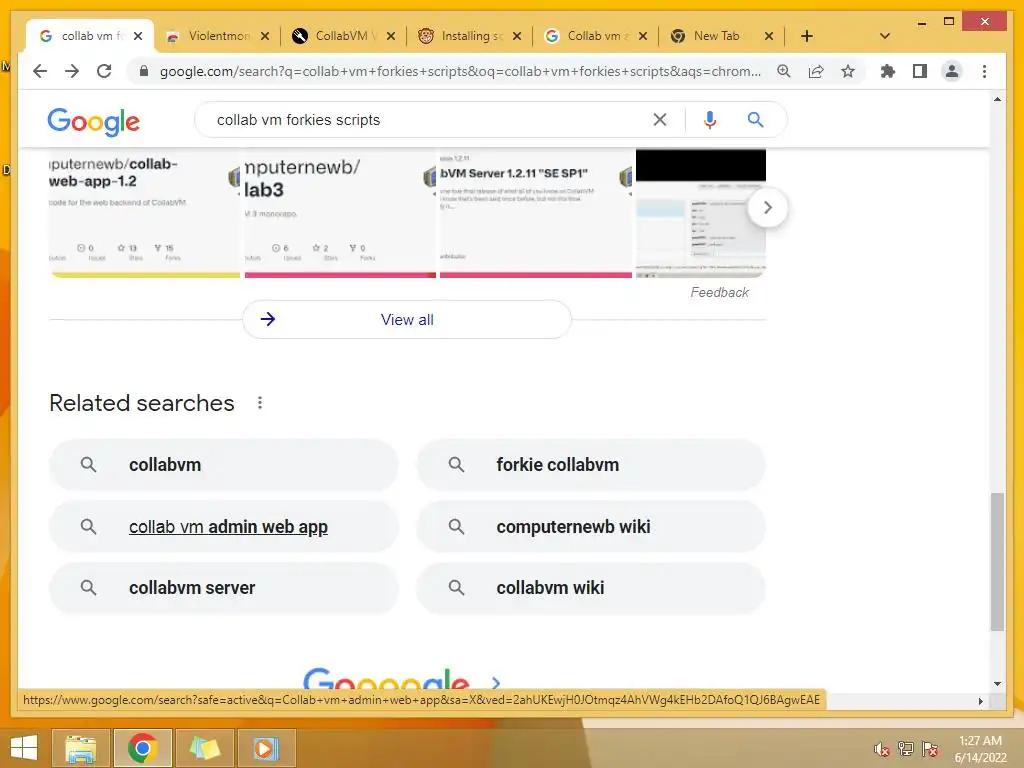Go forward to the next page
This screenshot has width=1024, height=768.
(72, 71)
